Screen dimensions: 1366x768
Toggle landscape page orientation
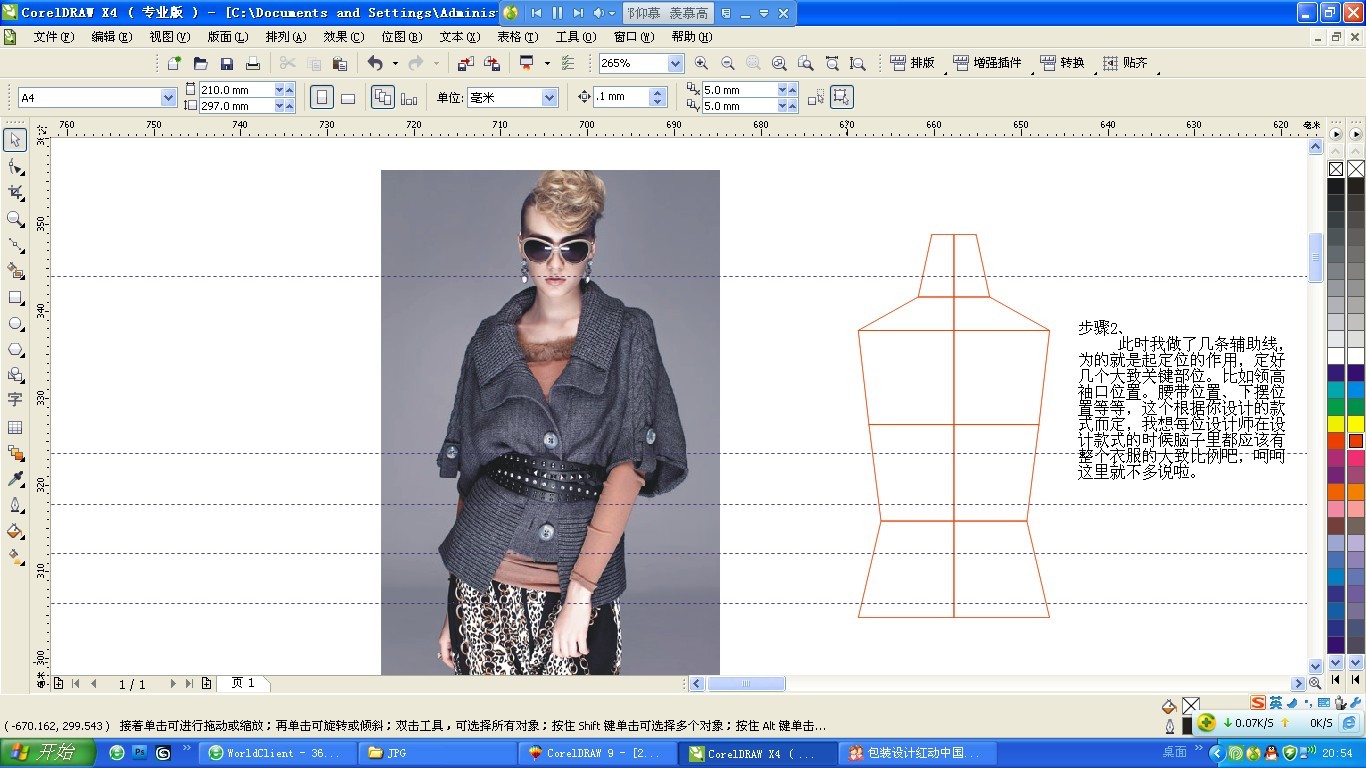[347, 97]
